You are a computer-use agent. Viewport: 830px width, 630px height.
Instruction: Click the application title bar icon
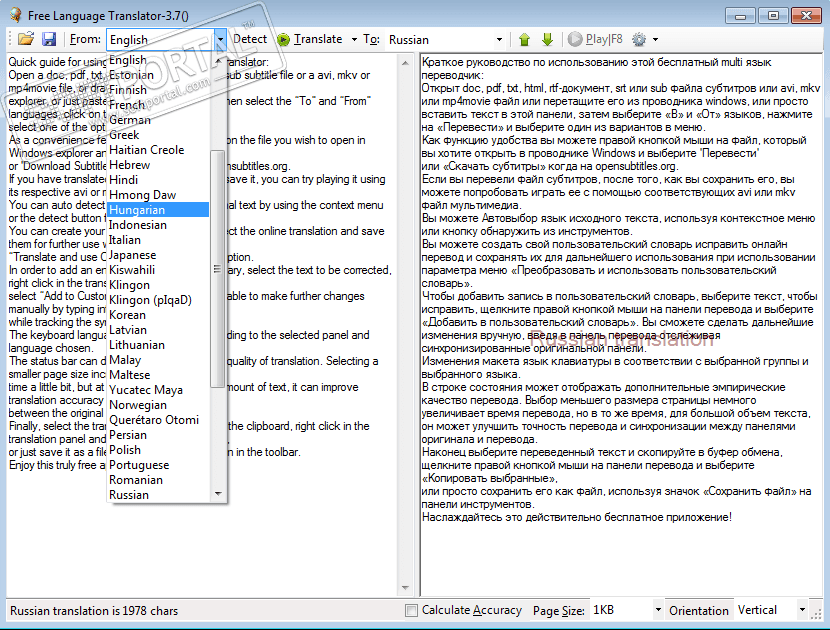point(16,15)
